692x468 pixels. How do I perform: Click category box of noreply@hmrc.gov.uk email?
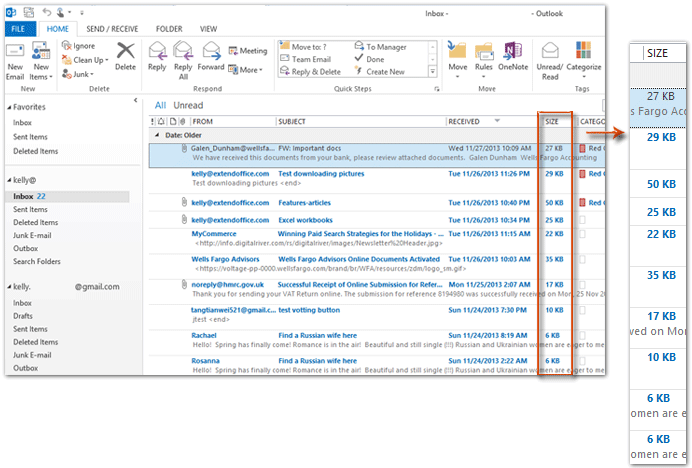pyautogui.click(x=583, y=285)
